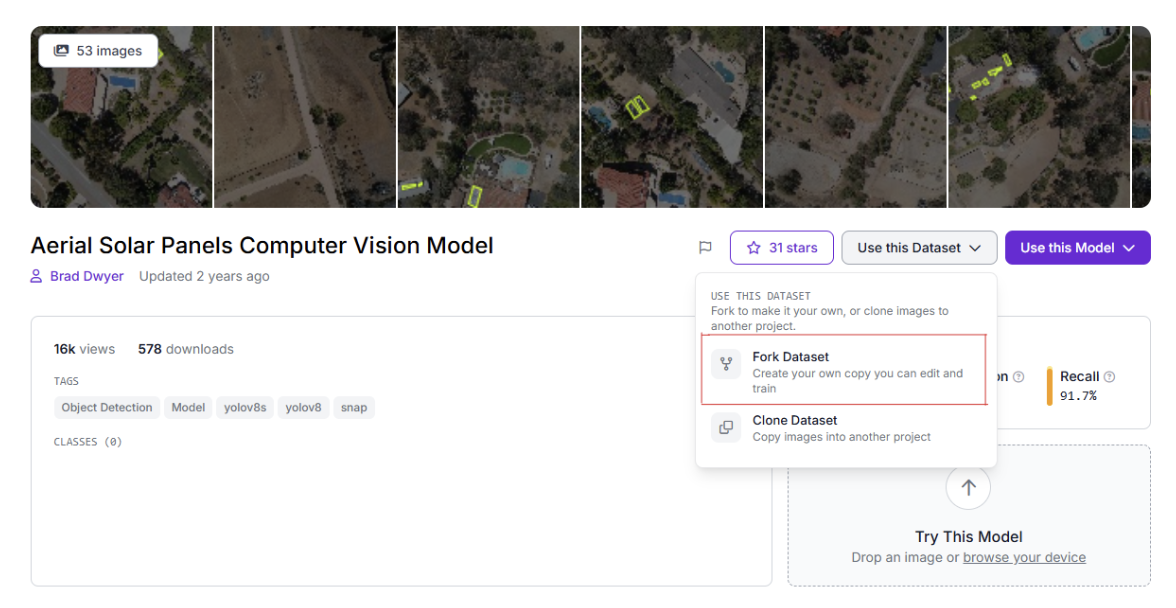Star the dataset with 31 stars button
Viewport: 1176px width, 608px height.
[x=781, y=248]
